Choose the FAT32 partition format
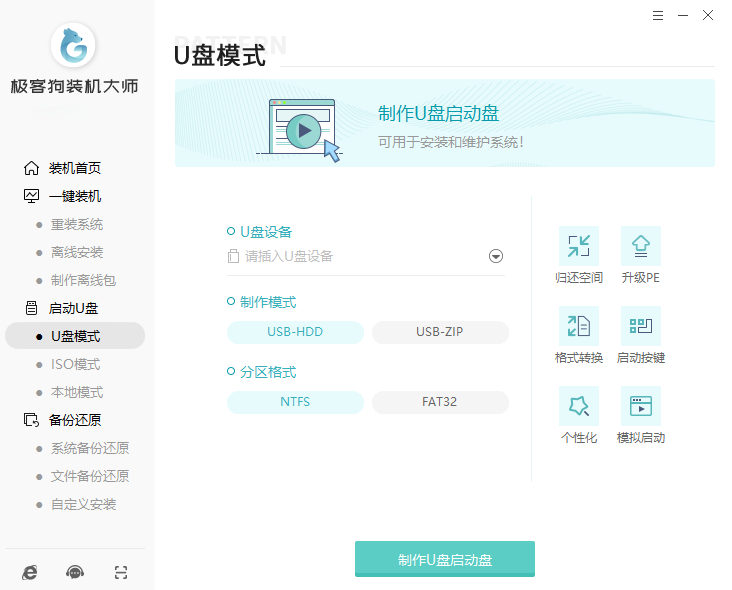The image size is (732, 590). pyautogui.click(x=440, y=402)
